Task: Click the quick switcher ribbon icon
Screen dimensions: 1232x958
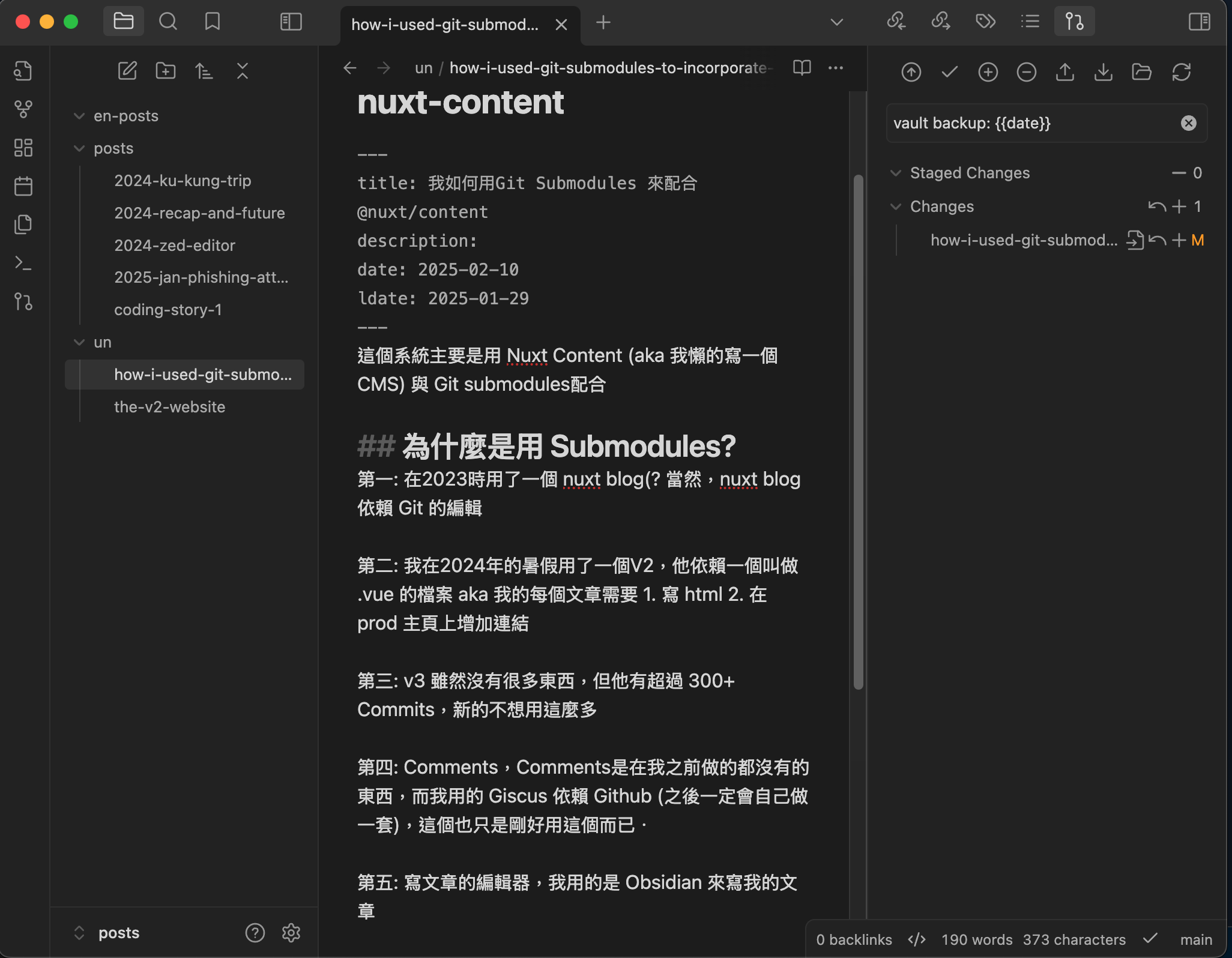Action: [x=23, y=71]
